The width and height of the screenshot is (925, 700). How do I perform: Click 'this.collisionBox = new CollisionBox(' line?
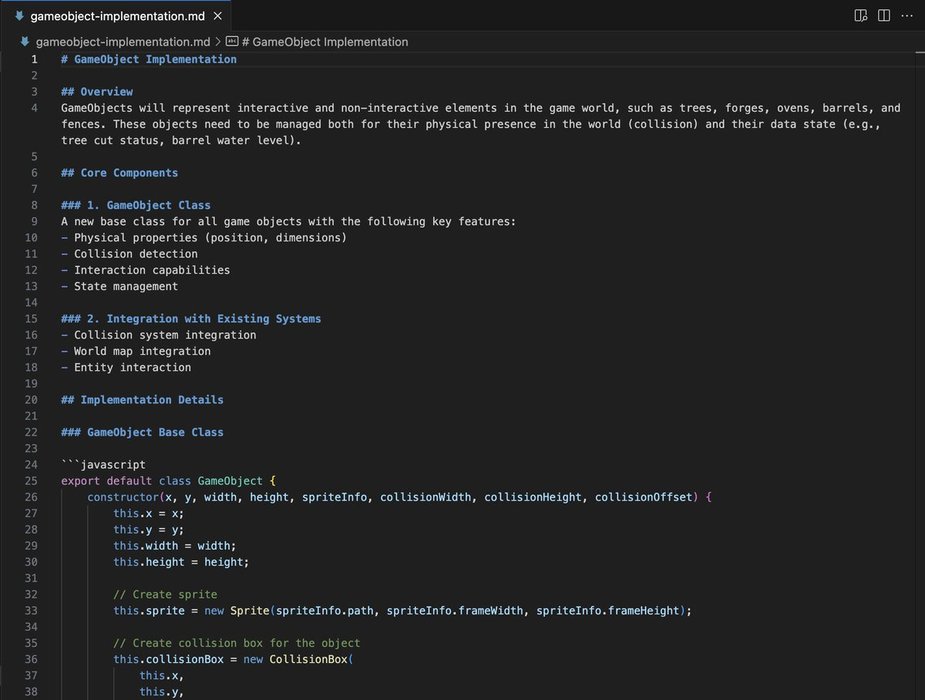pos(233,659)
